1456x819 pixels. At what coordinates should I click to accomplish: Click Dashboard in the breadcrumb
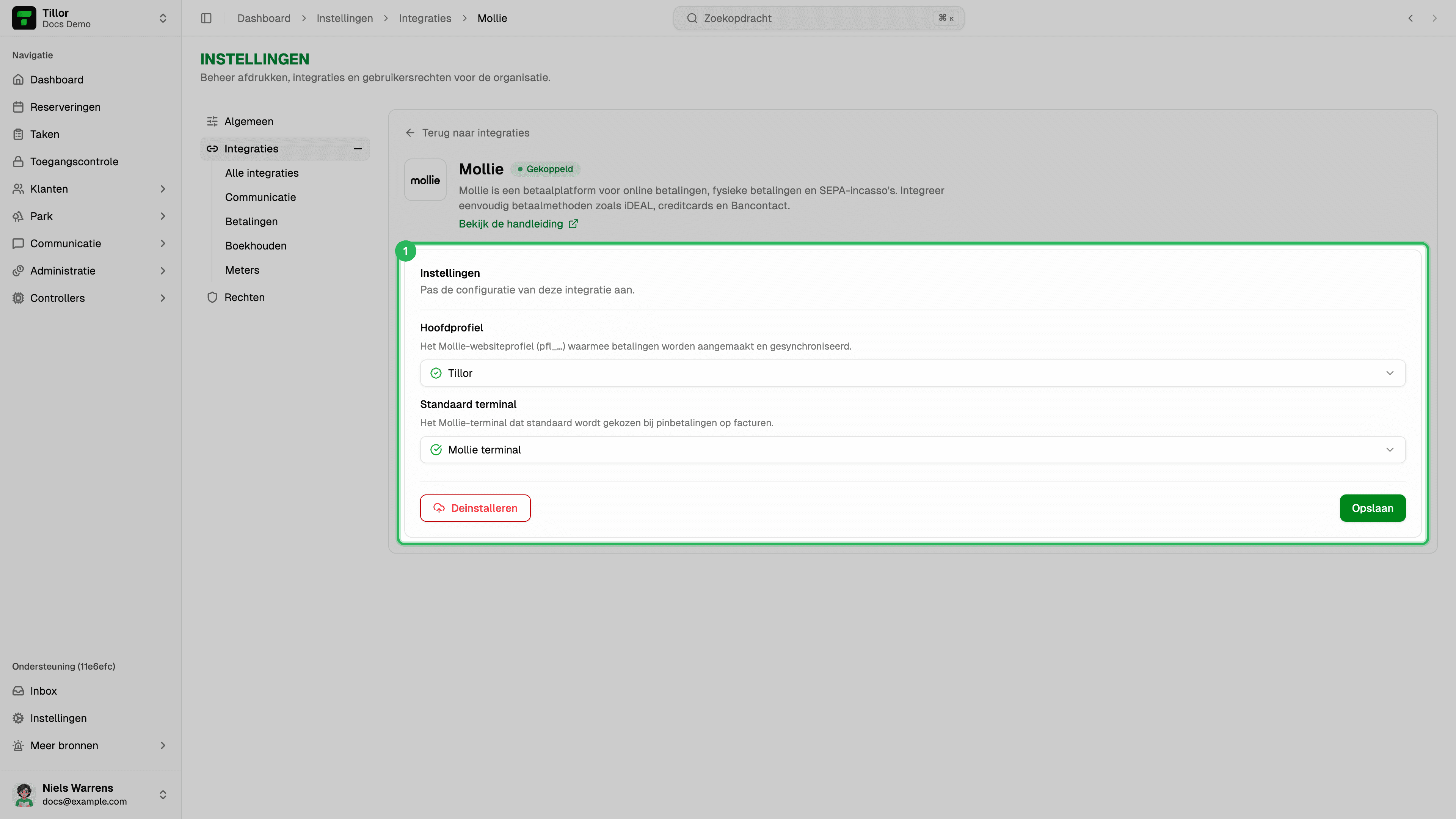(x=264, y=18)
